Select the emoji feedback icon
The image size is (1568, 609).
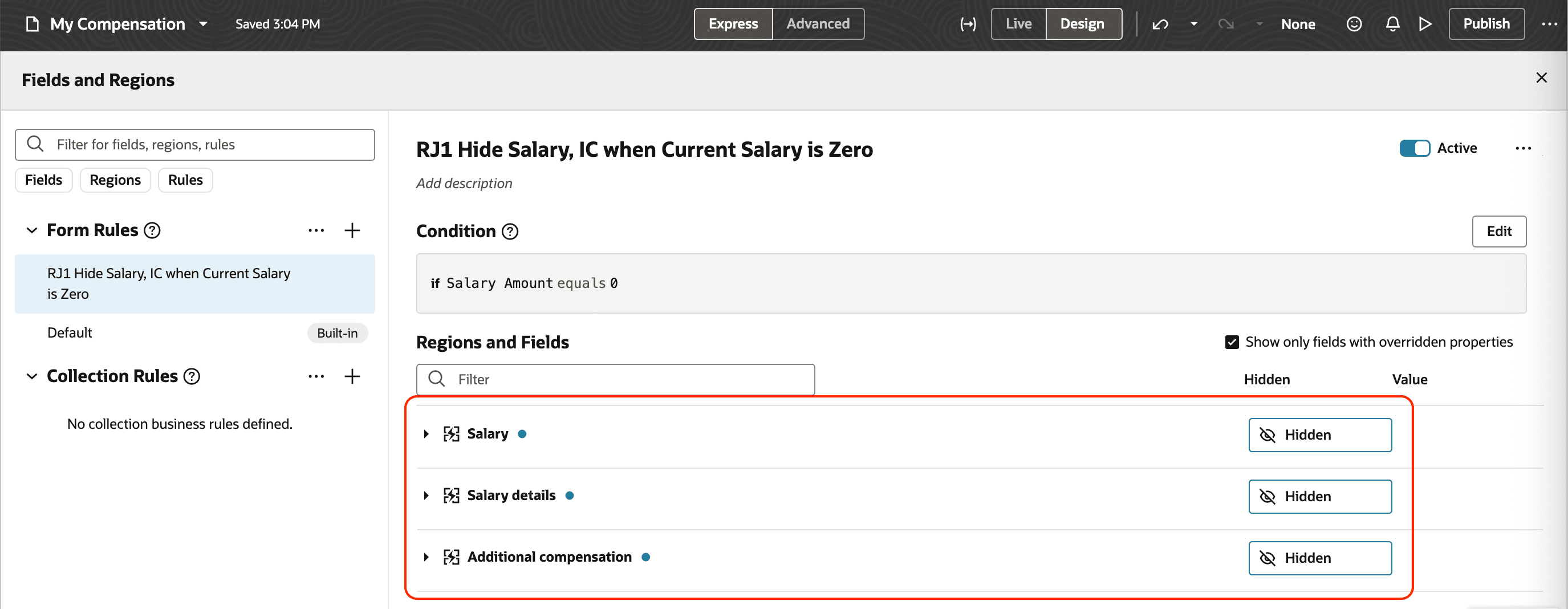tap(1354, 24)
